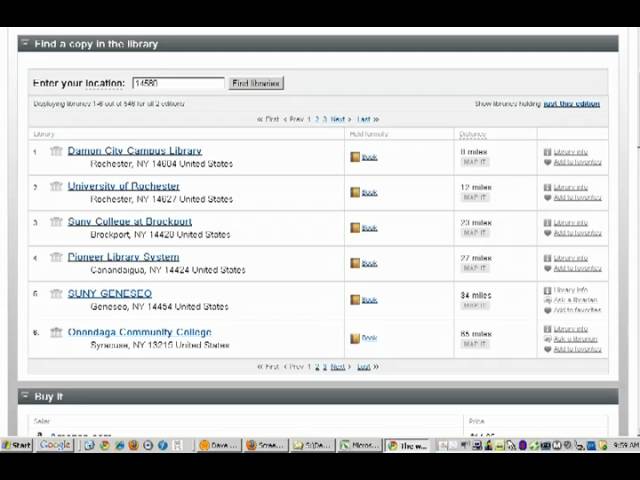Click the book format icon in Pioneer Library row
The width and height of the screenshot is (640, 480).
[355, 263]
